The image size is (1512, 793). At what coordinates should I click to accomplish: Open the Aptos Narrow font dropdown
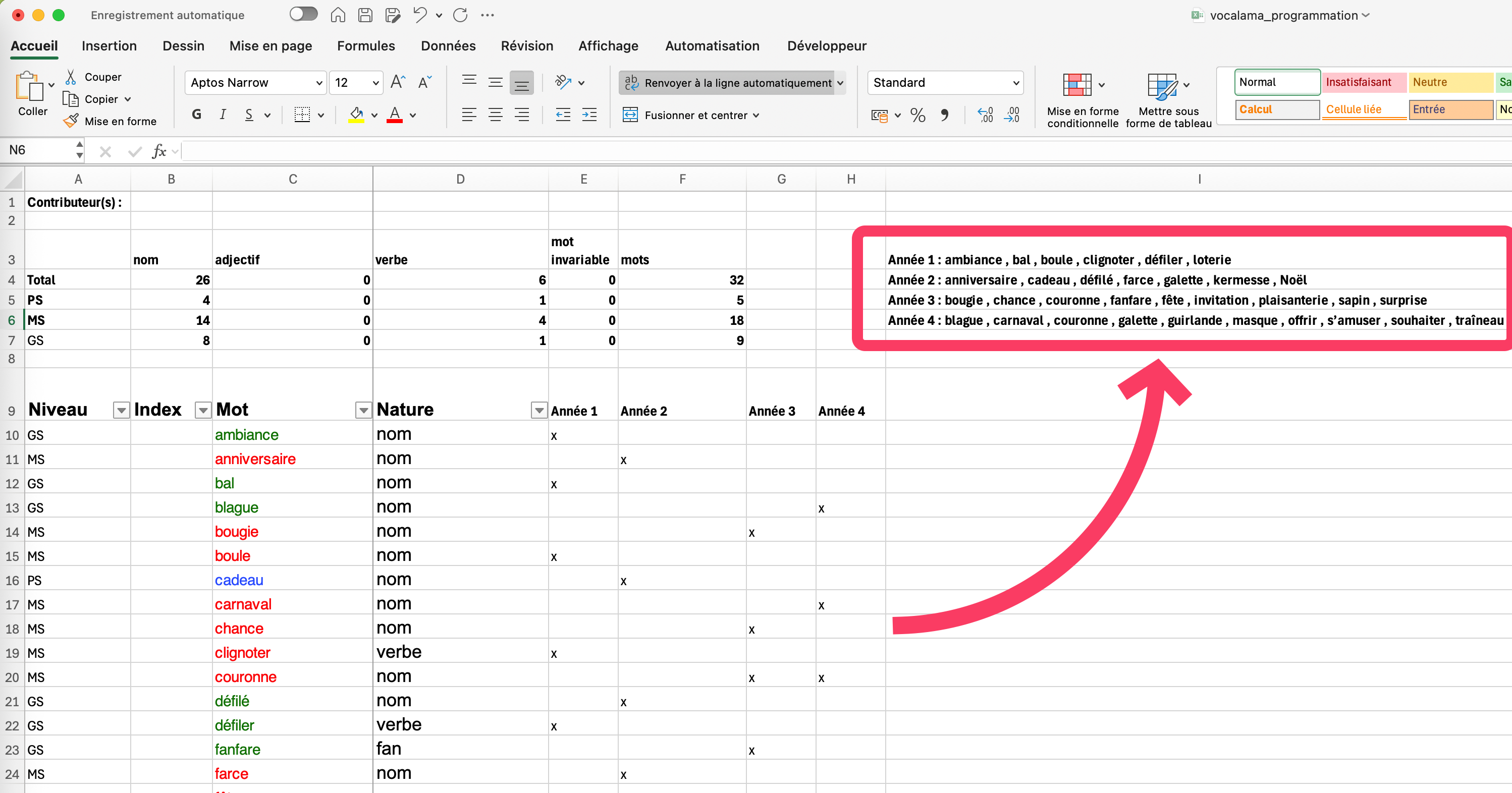click(319, 83)
